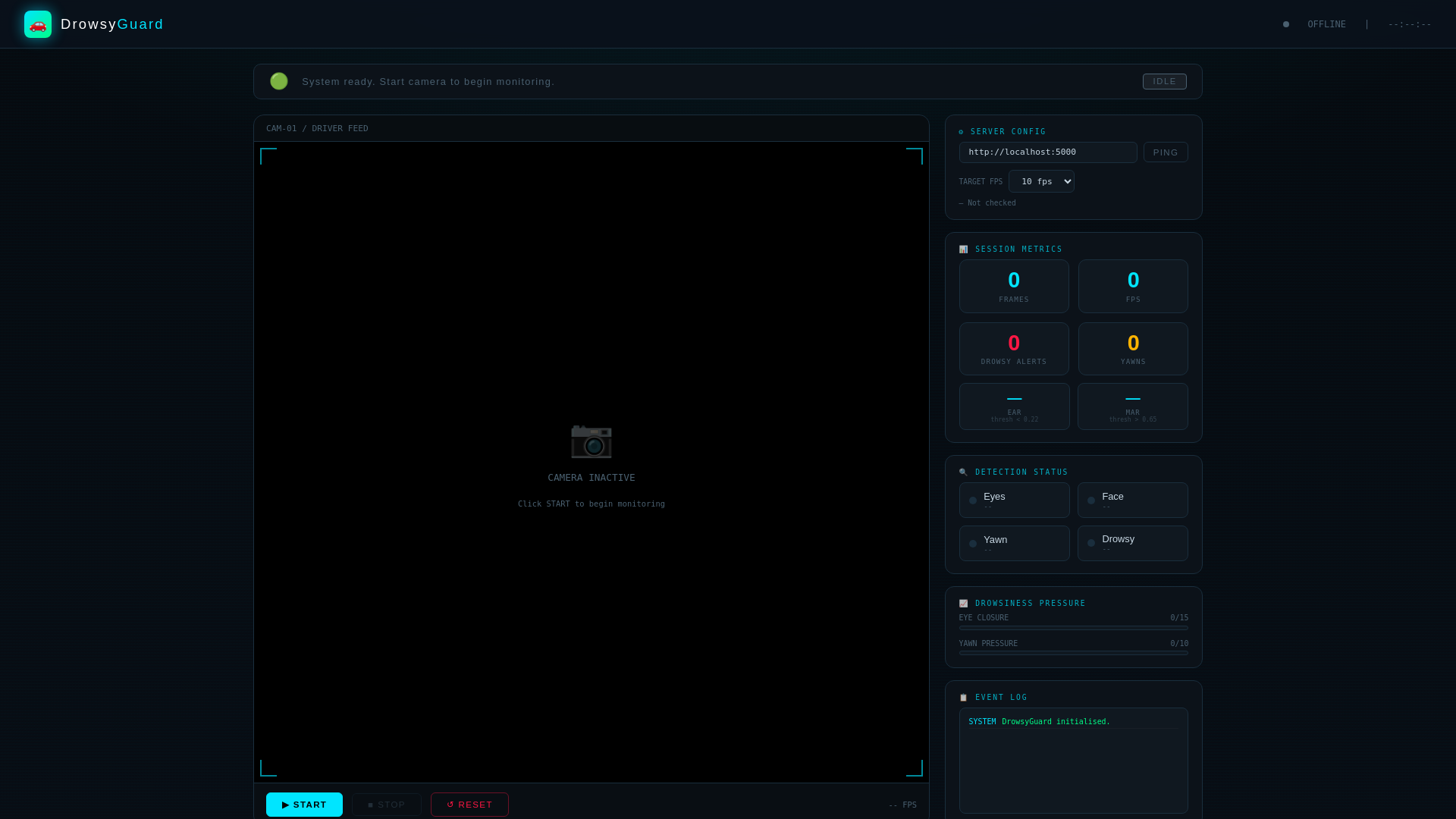Click the DROWSINESS PRESSURE heading

click(1031, 604)
